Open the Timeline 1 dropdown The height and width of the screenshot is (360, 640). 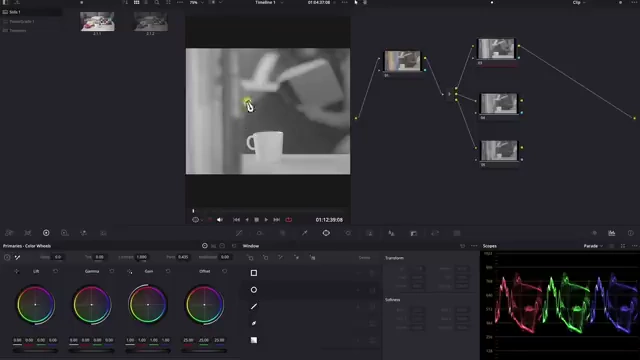pyautogui.click(x=268, y=2)
